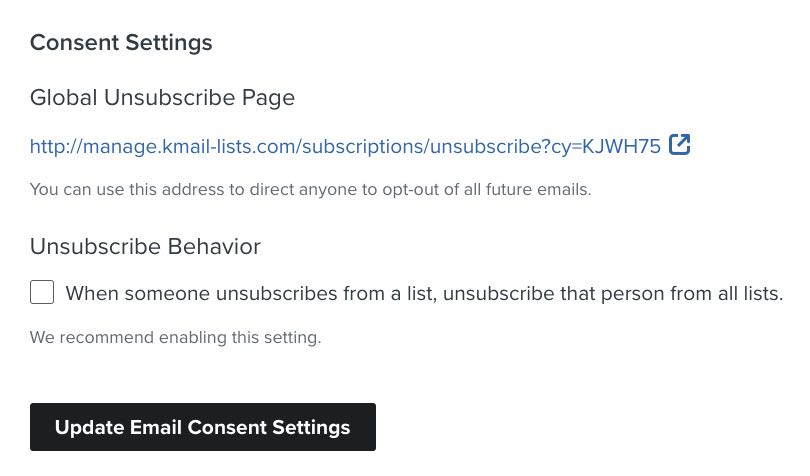Screen dimensions: 810x476
Task: Click the "We recommend enabling this setting" note
Action: (x=175, y=338)
